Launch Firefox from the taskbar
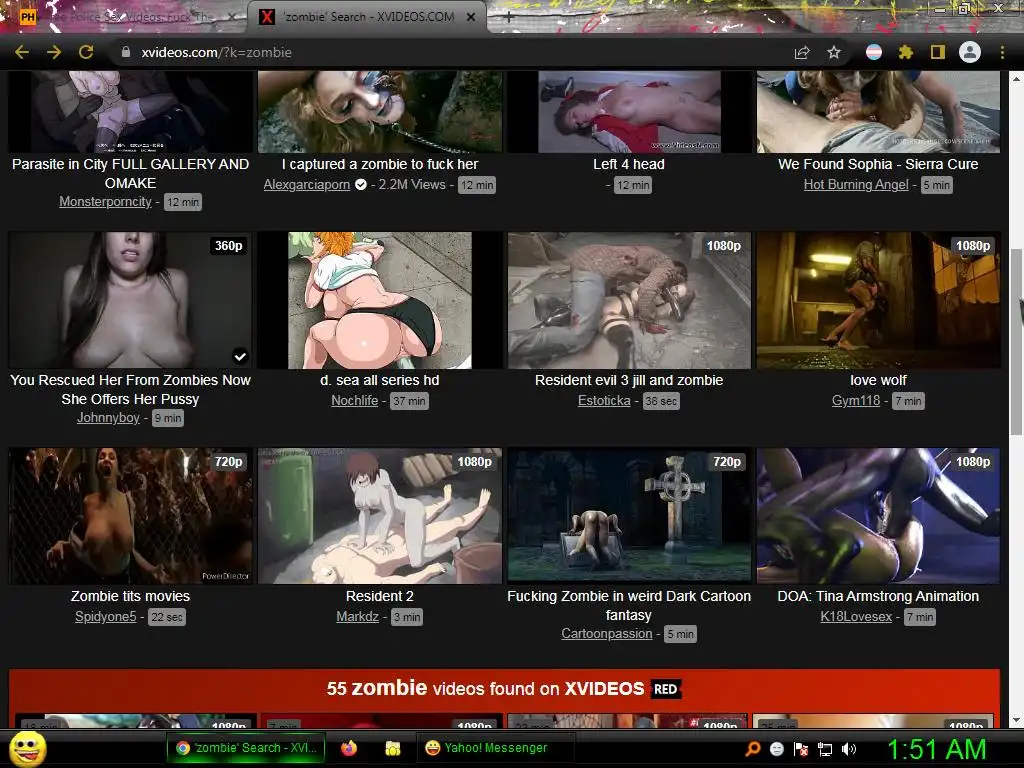The height and width of the screenshot is (768, 1024). pos(349,748)
